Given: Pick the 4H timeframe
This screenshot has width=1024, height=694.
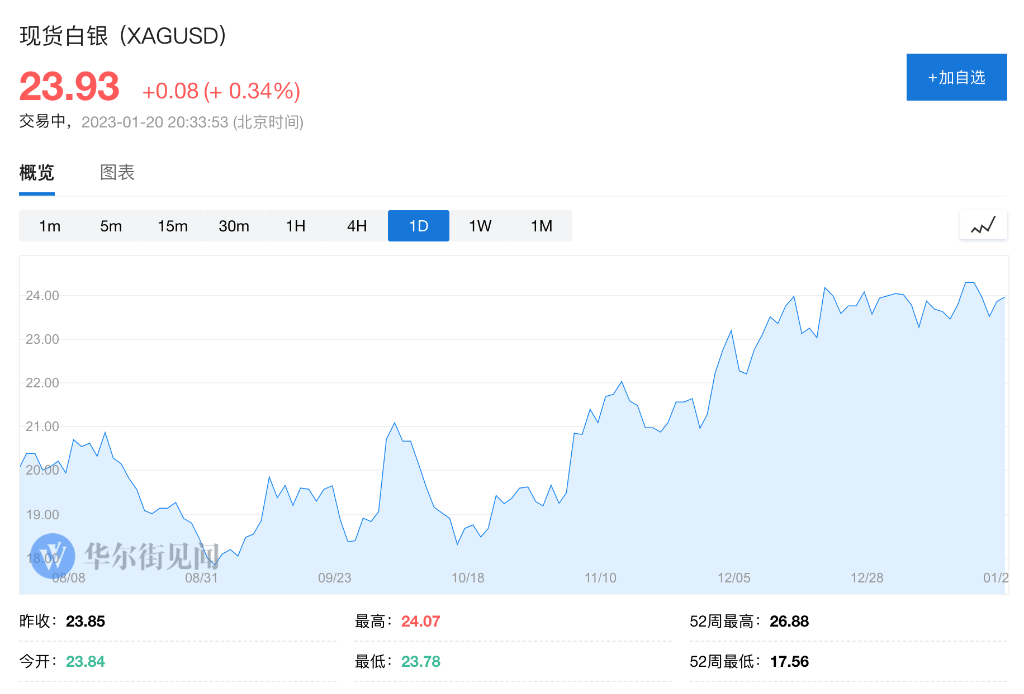Looking at the screenshot, I should point(357,226).
